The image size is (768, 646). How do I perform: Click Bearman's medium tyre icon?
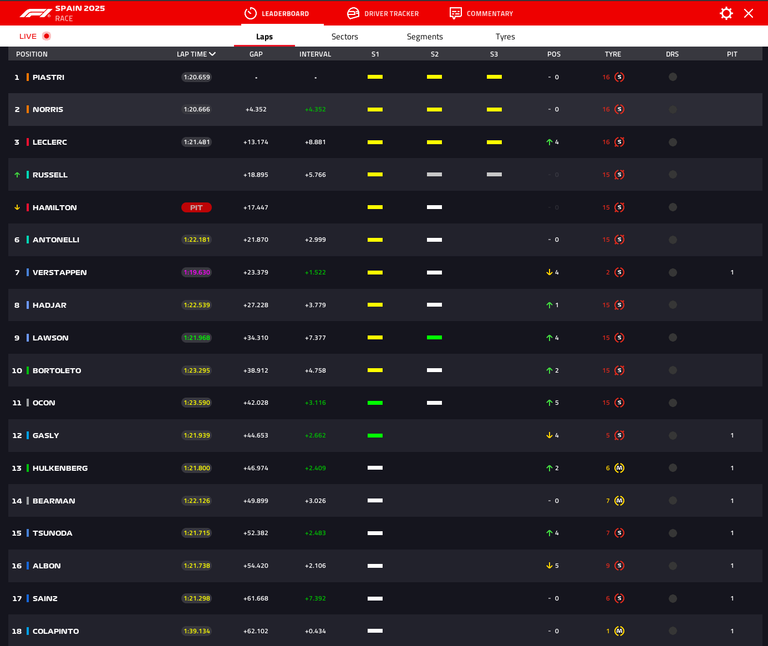pos(619,501)
